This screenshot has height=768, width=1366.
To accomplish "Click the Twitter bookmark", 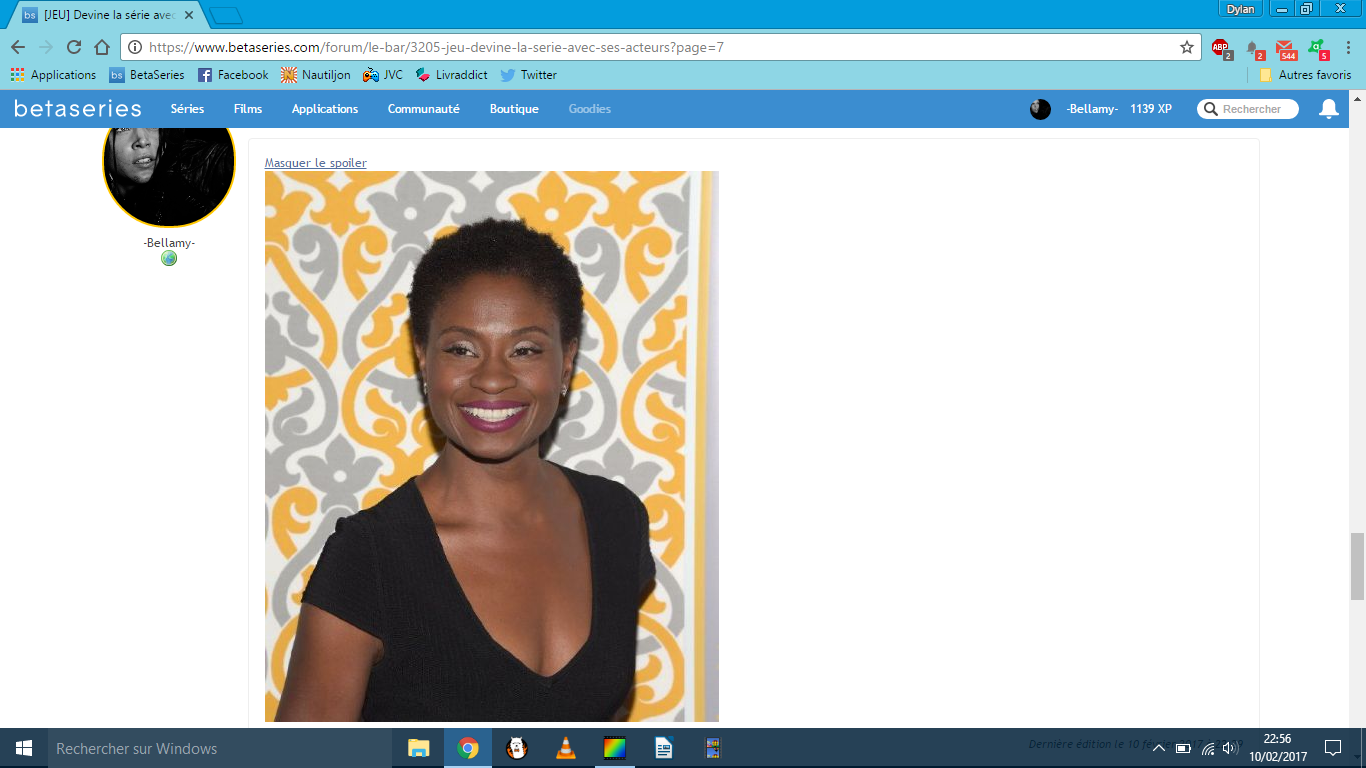I will (x=528, y=75).
